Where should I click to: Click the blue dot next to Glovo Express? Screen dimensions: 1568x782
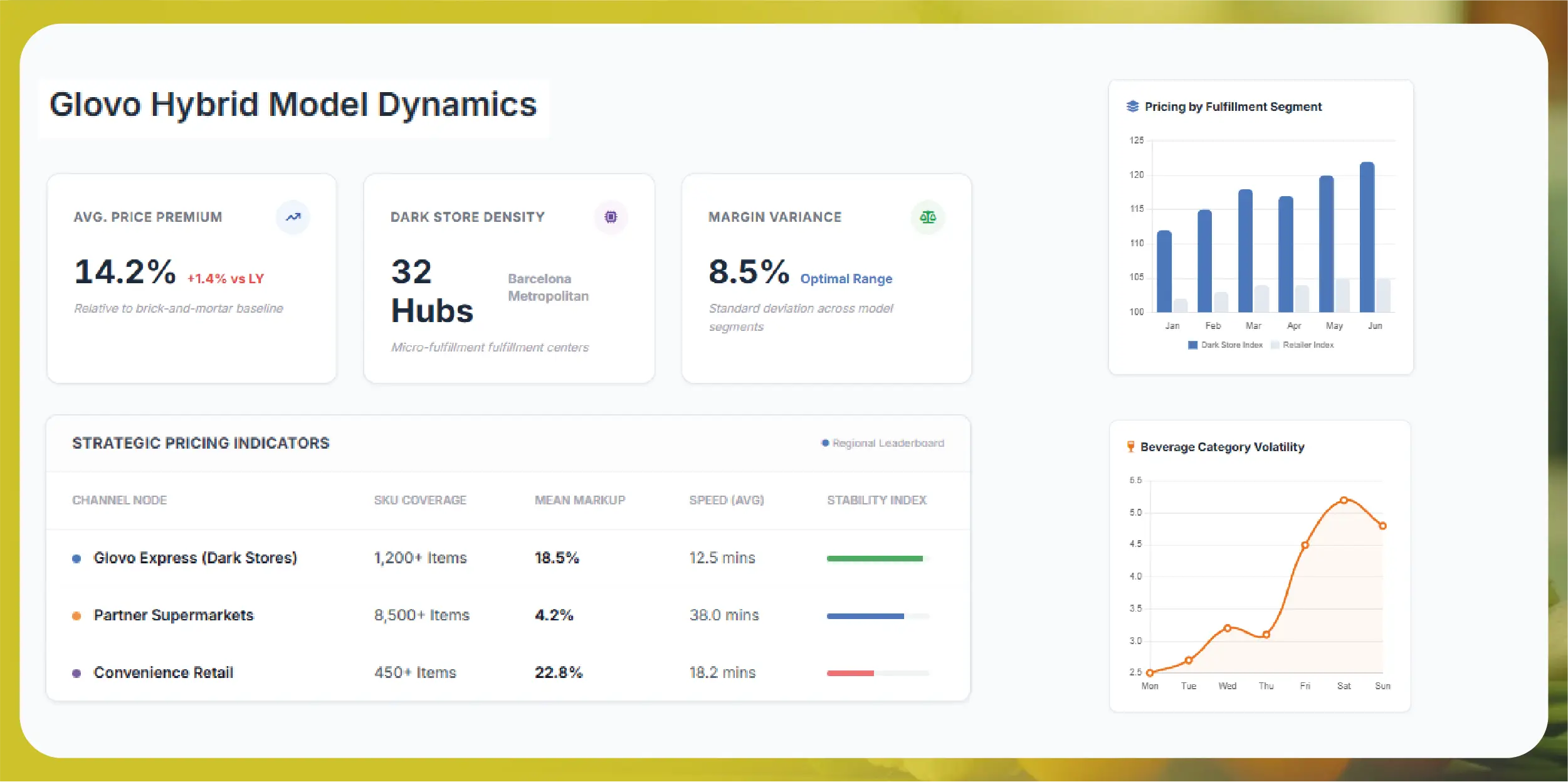tap(76, 559)
